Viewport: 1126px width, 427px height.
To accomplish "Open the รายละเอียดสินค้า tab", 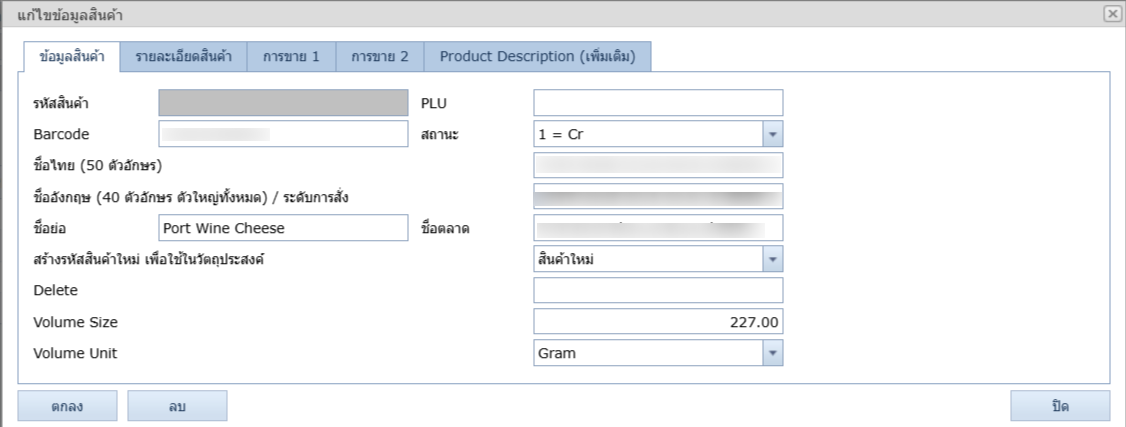I will (184, 57).
